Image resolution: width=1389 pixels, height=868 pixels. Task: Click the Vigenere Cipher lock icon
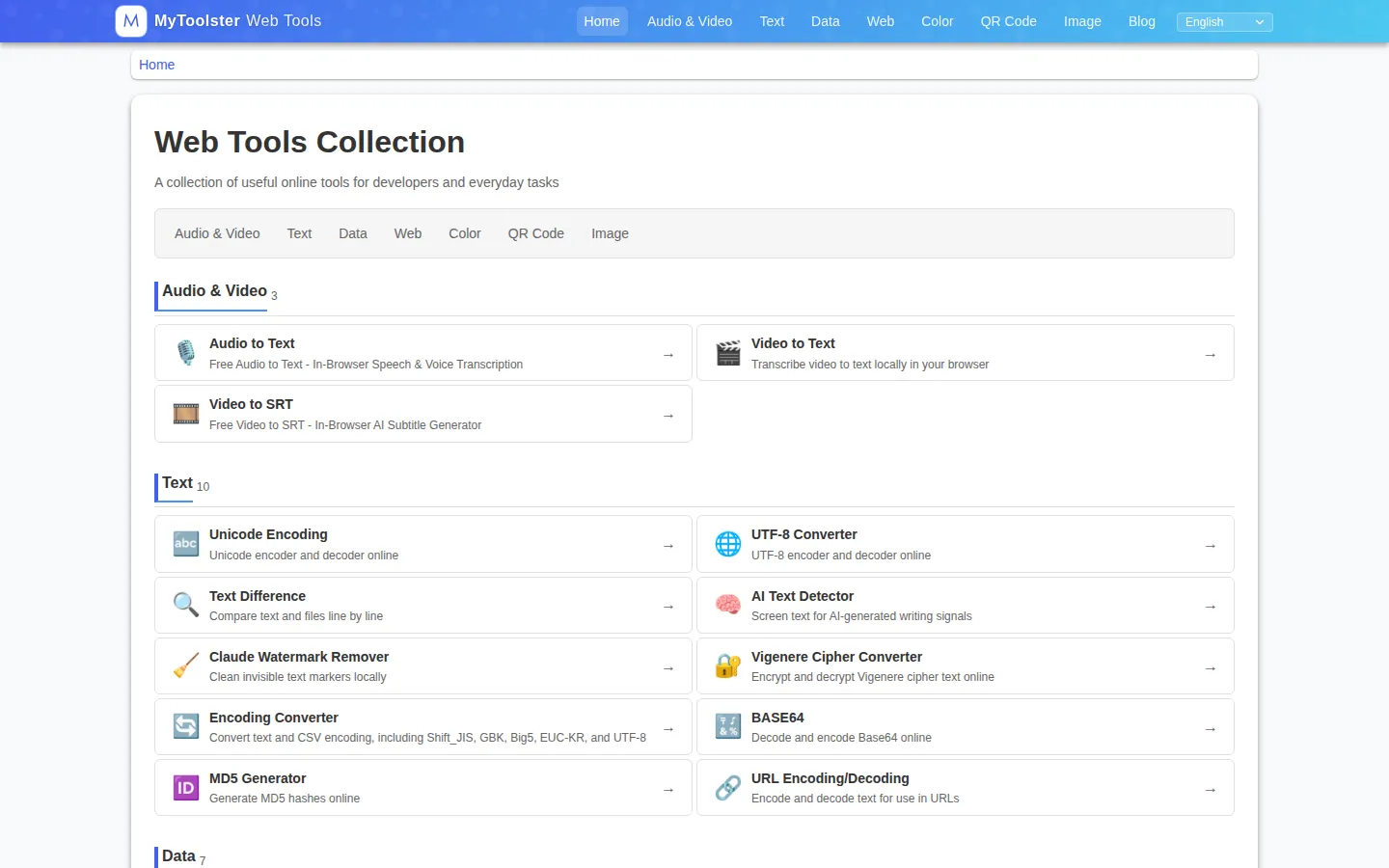coord(728,665)
